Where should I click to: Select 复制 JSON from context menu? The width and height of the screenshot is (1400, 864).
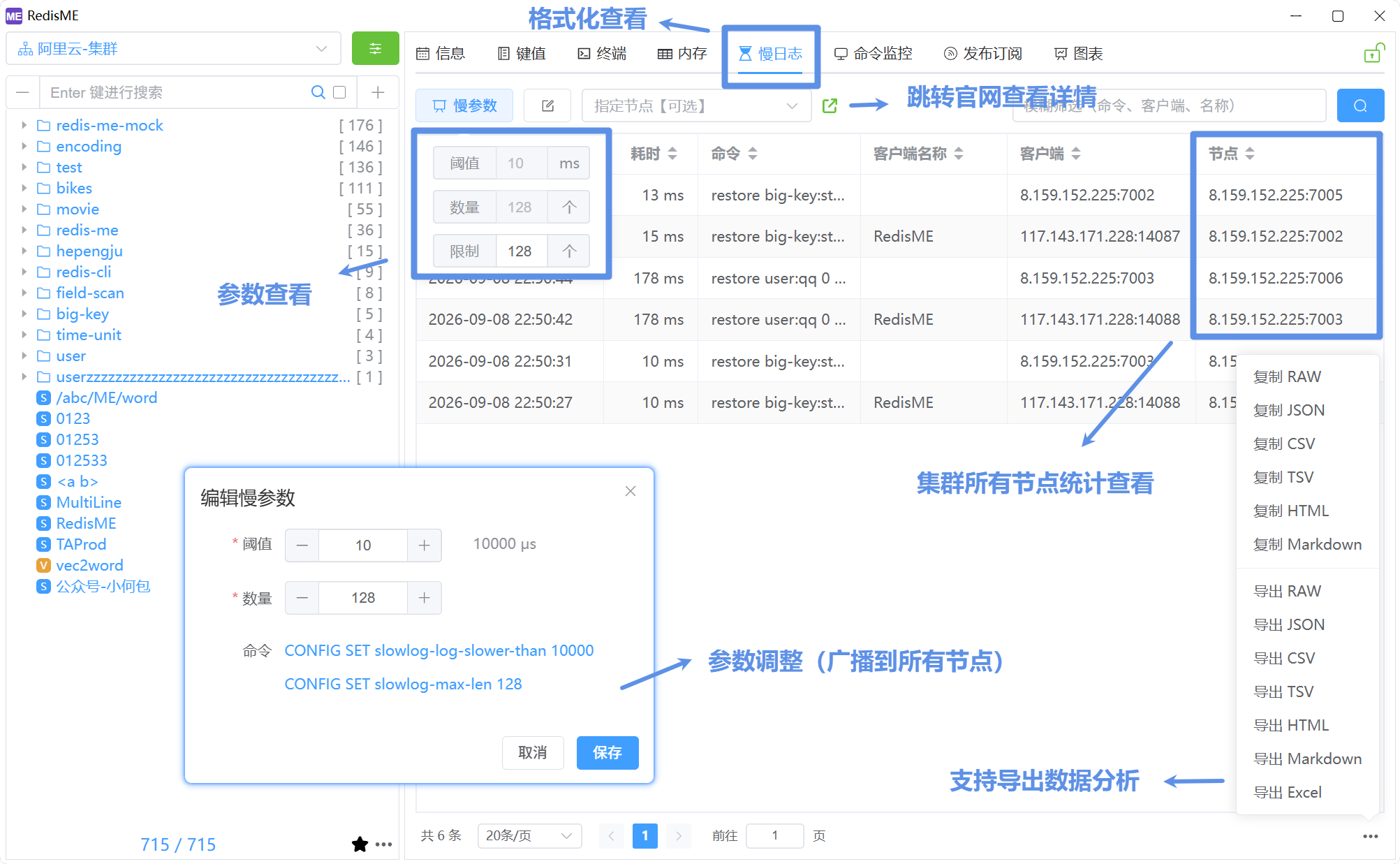point(1289,410)
